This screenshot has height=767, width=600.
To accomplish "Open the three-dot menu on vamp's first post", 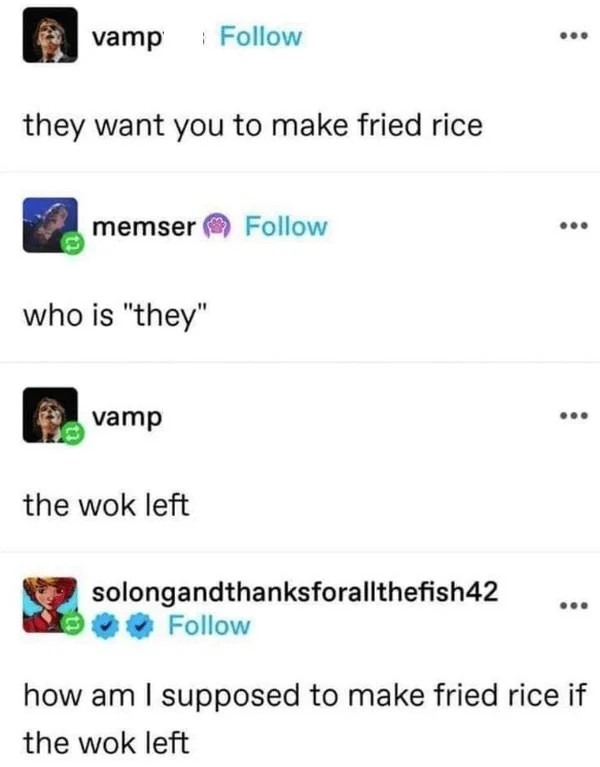I will click(574, 36).
